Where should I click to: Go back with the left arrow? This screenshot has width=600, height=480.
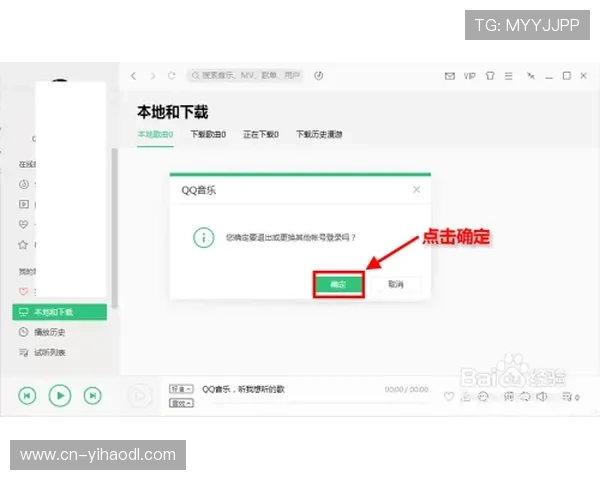(133, 76)
